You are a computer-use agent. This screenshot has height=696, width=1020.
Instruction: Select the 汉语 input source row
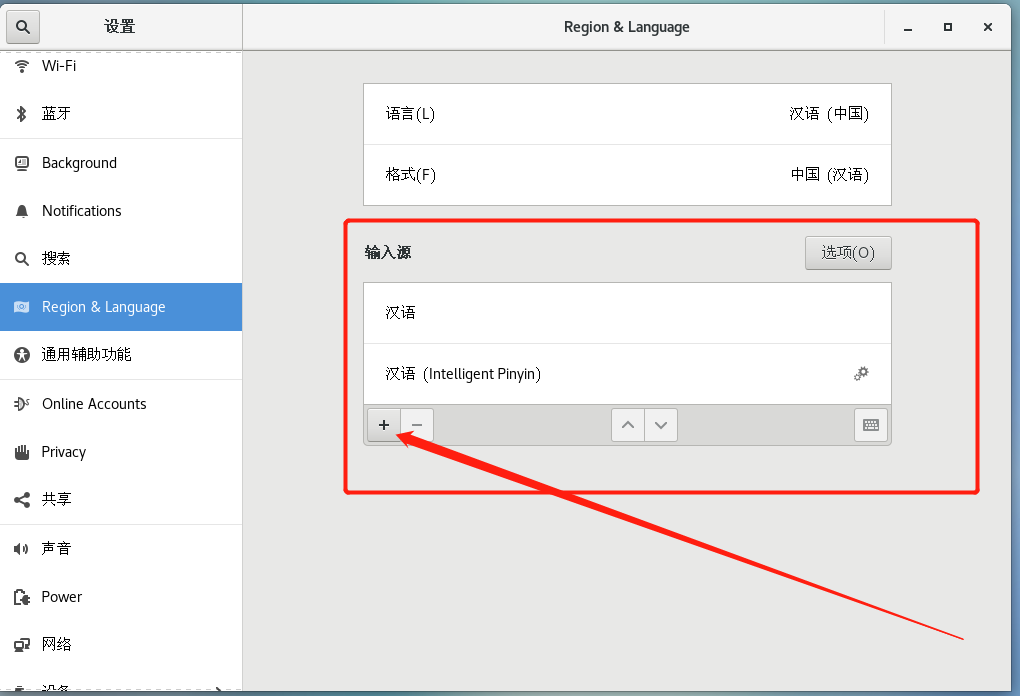(x=627, y=313)
